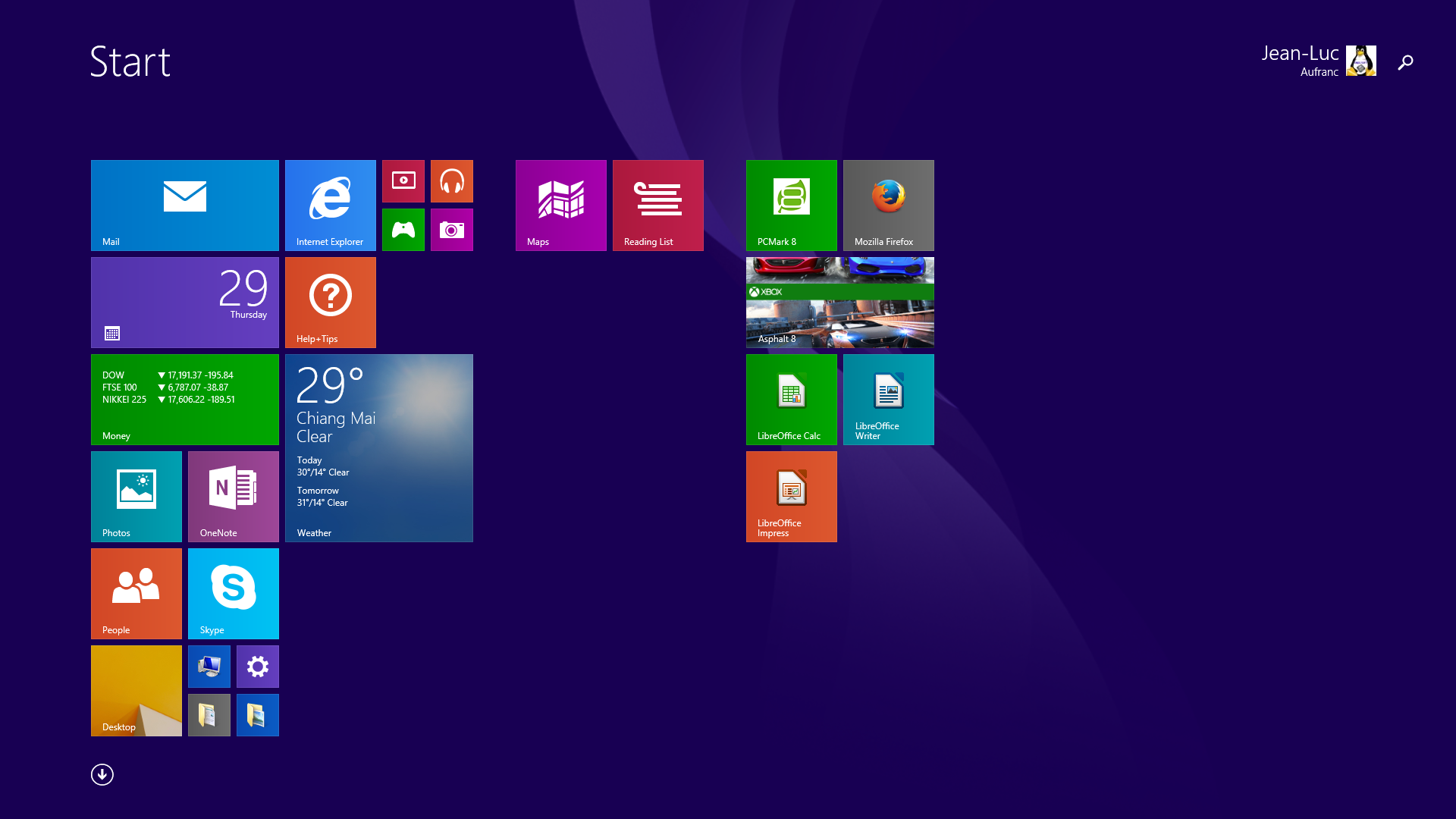Launch Mozilla Firefox tile
Viewport: 1456px width, 819px height.
[889, 206]
